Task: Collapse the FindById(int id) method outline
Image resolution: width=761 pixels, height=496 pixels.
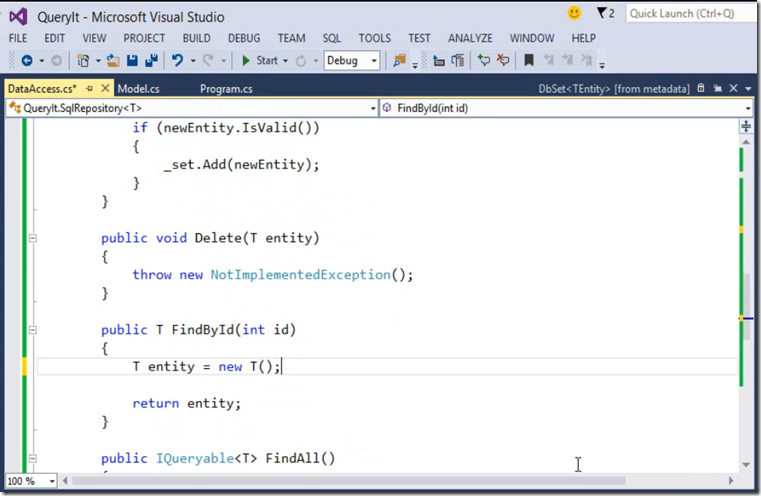Action: [x=33, y=330]
